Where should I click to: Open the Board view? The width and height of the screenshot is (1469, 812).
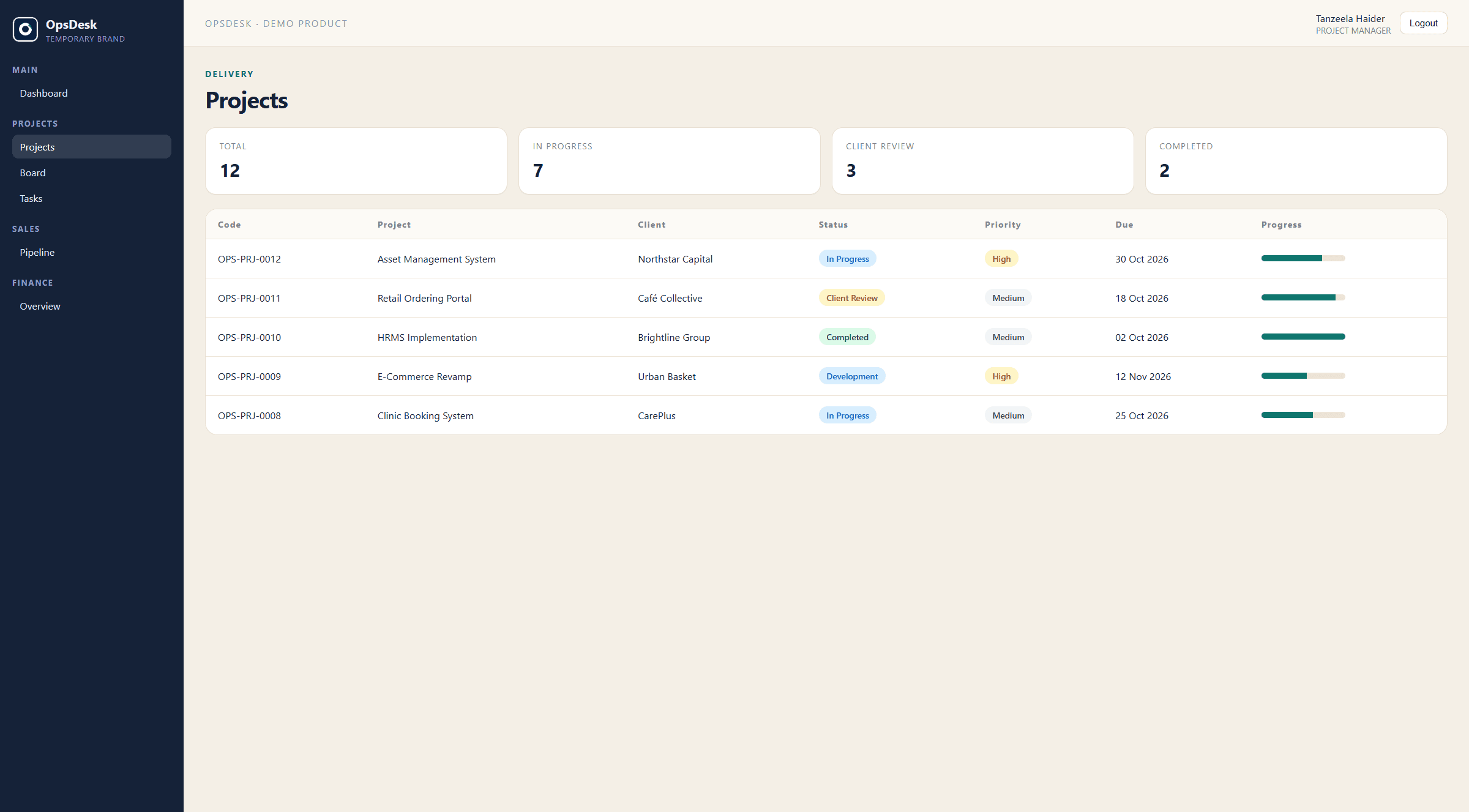[92, 173]
